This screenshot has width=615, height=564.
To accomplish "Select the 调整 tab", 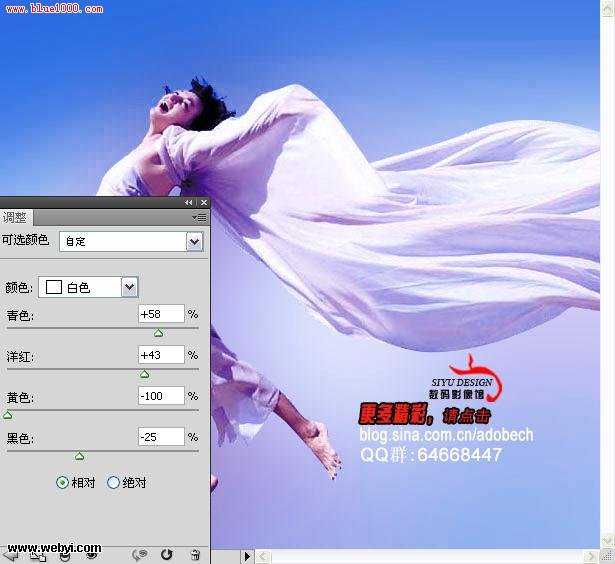I will [x=16, y=217].
